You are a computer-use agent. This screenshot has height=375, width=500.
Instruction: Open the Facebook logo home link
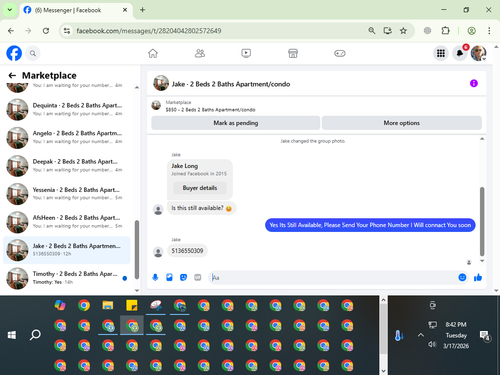pyautogui.click(x=14, y=53)
